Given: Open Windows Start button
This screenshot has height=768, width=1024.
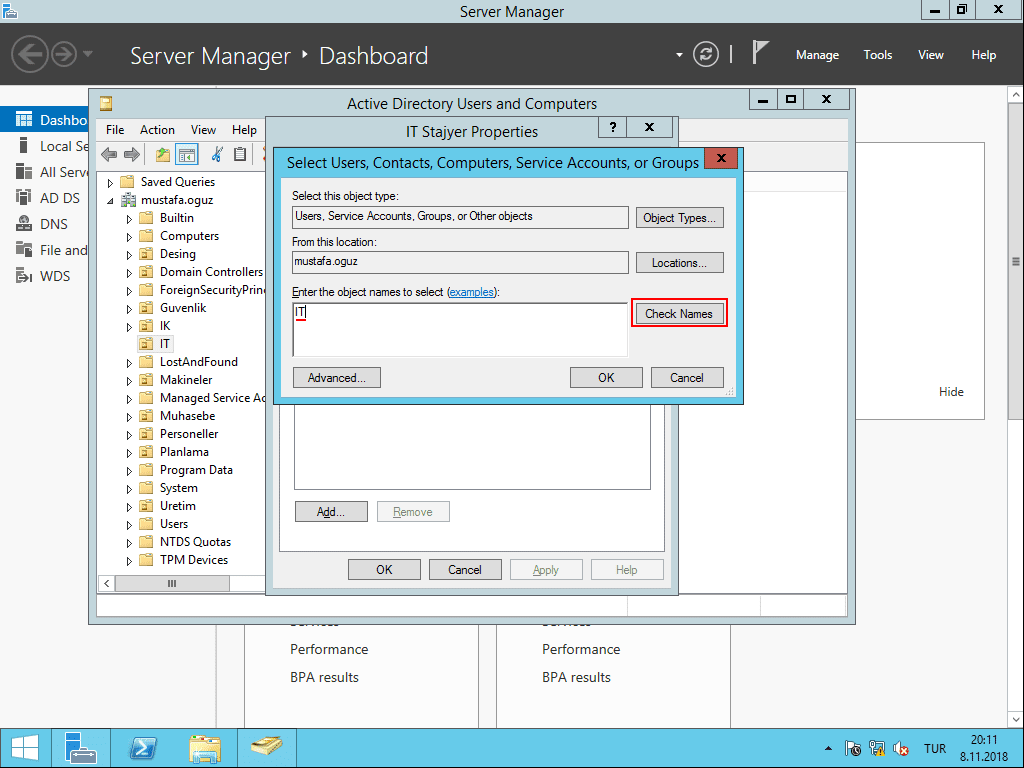Looking at the screenshot, I should click(x=25, y=748).
